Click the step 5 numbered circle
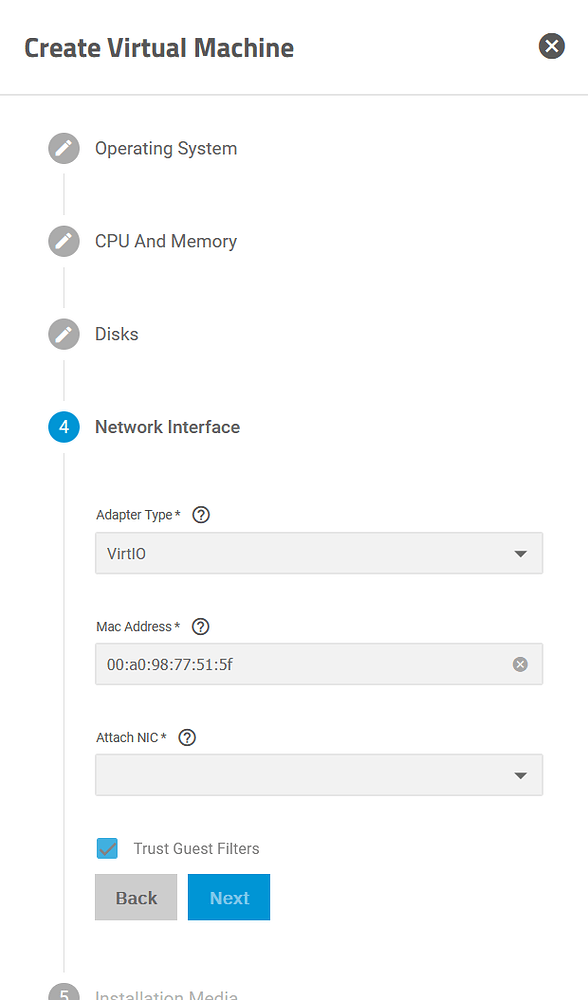This screenshot has height=1000, width=588. (x=63, y=993)
